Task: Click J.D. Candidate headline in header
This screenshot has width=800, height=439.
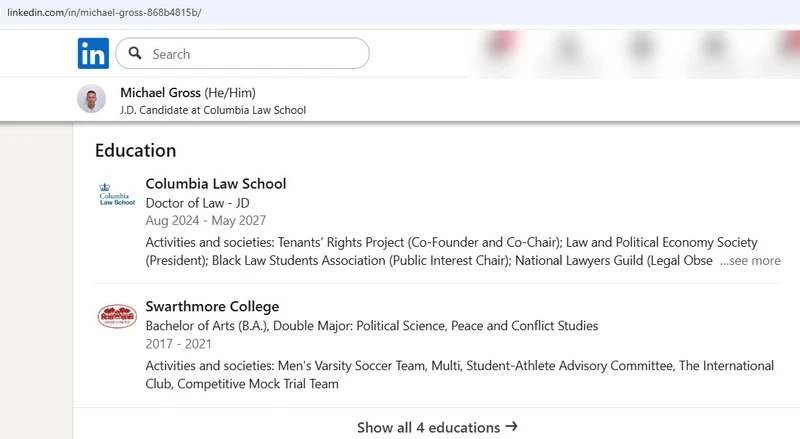Action: click(x=212, y=110)
